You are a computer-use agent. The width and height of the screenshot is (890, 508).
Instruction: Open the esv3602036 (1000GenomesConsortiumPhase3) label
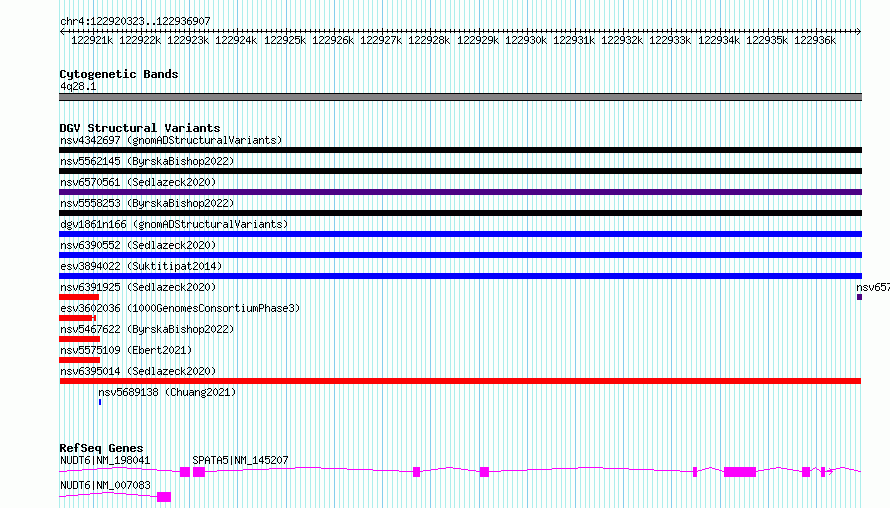pyautogui.click(x=180, y=308)
